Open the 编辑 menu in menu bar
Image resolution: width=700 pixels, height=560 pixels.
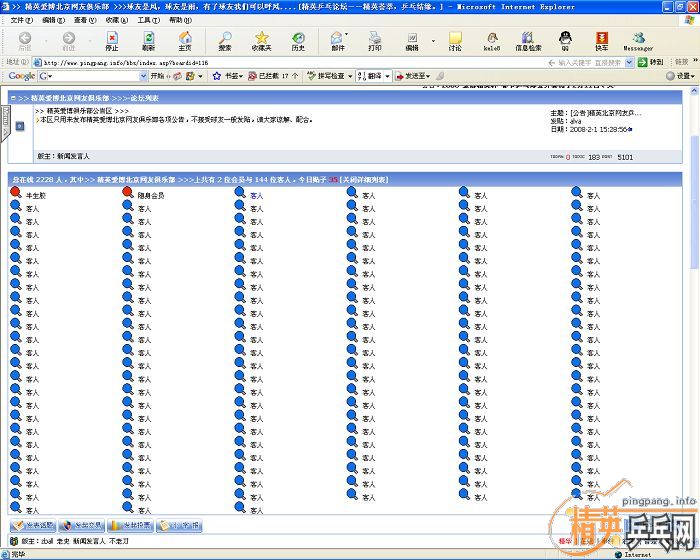tap(54, 20)
